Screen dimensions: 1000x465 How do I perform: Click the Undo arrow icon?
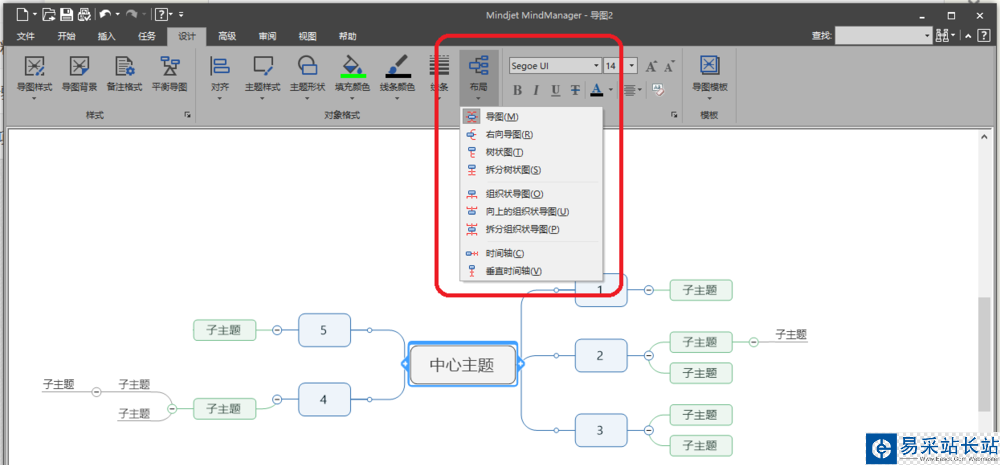(x=106, y=13)
